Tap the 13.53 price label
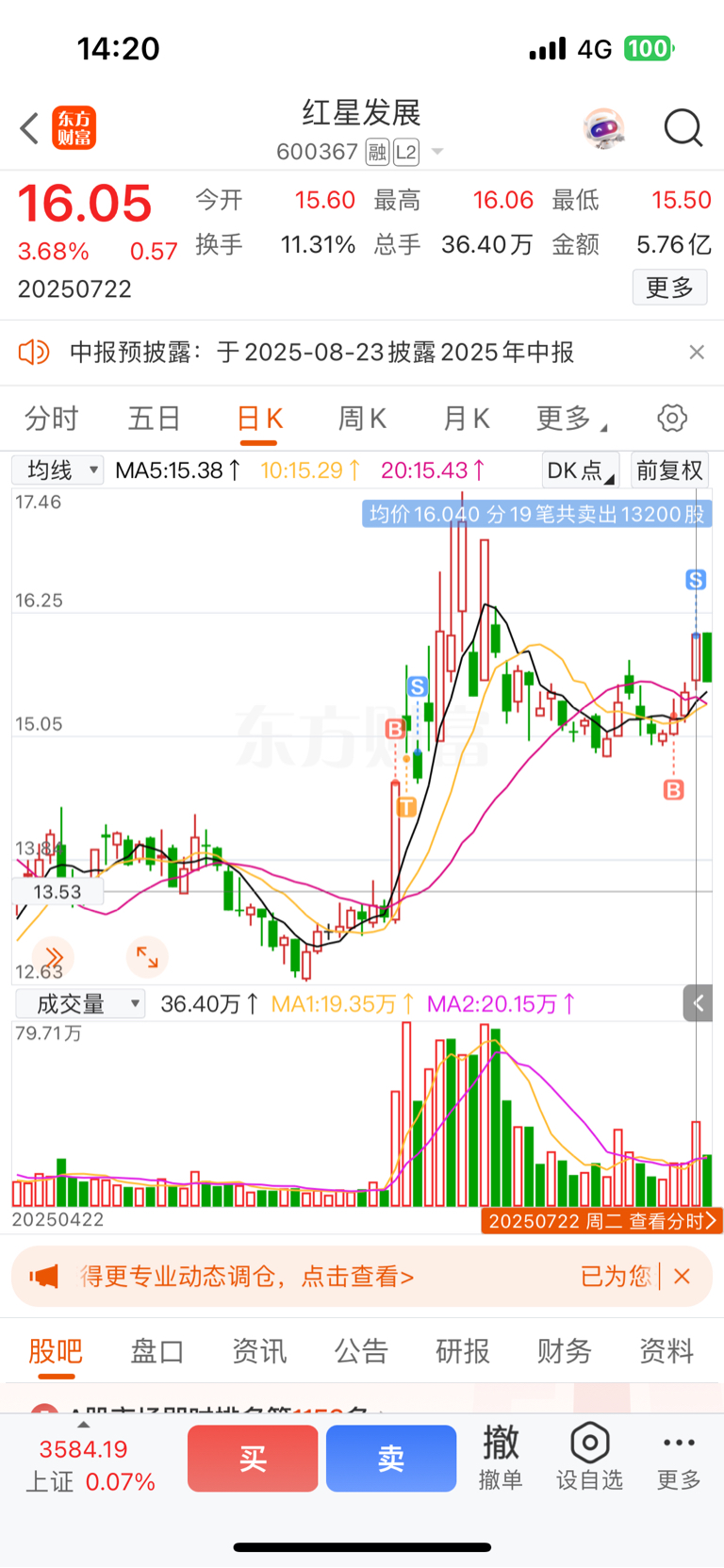Viewport: 724px width, 1568px height. pyautogui.click(x=57, y=892)
